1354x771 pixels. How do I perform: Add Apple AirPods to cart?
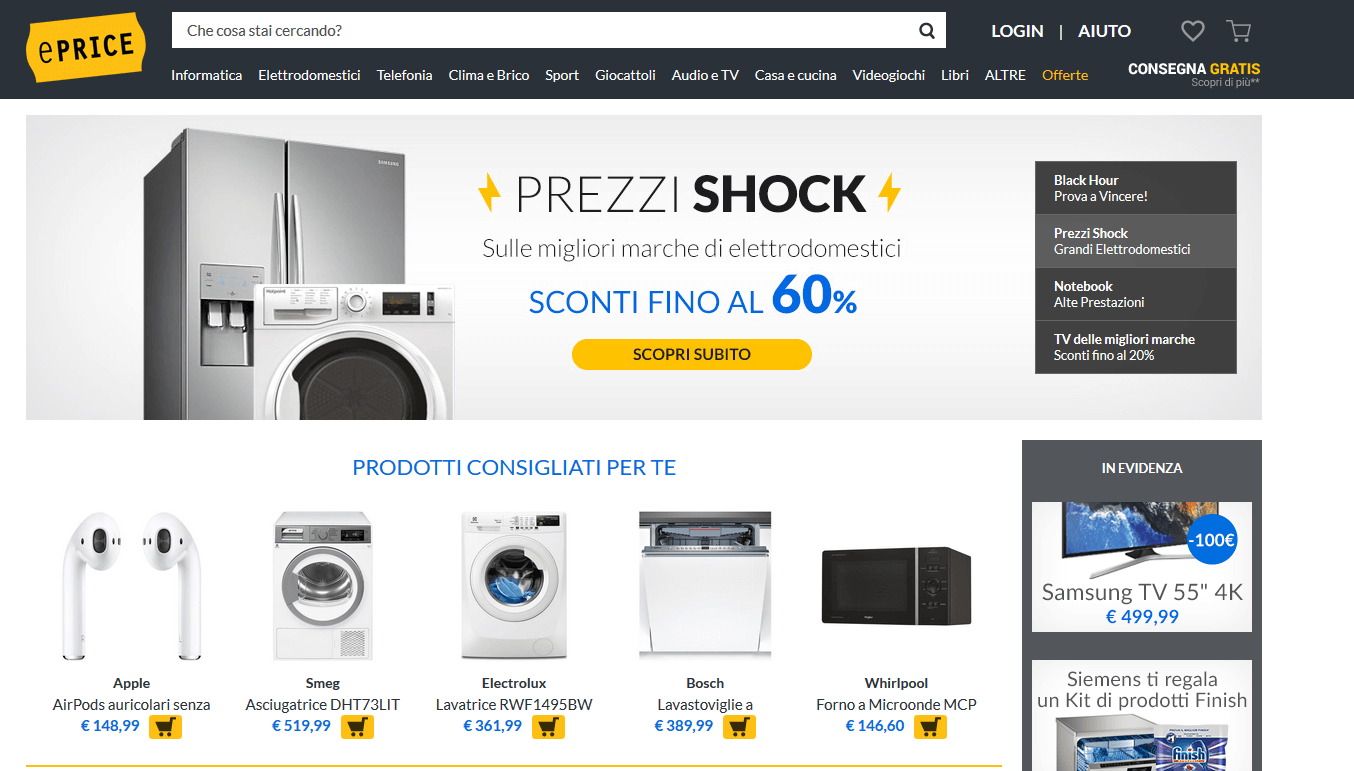coord(165,727)
